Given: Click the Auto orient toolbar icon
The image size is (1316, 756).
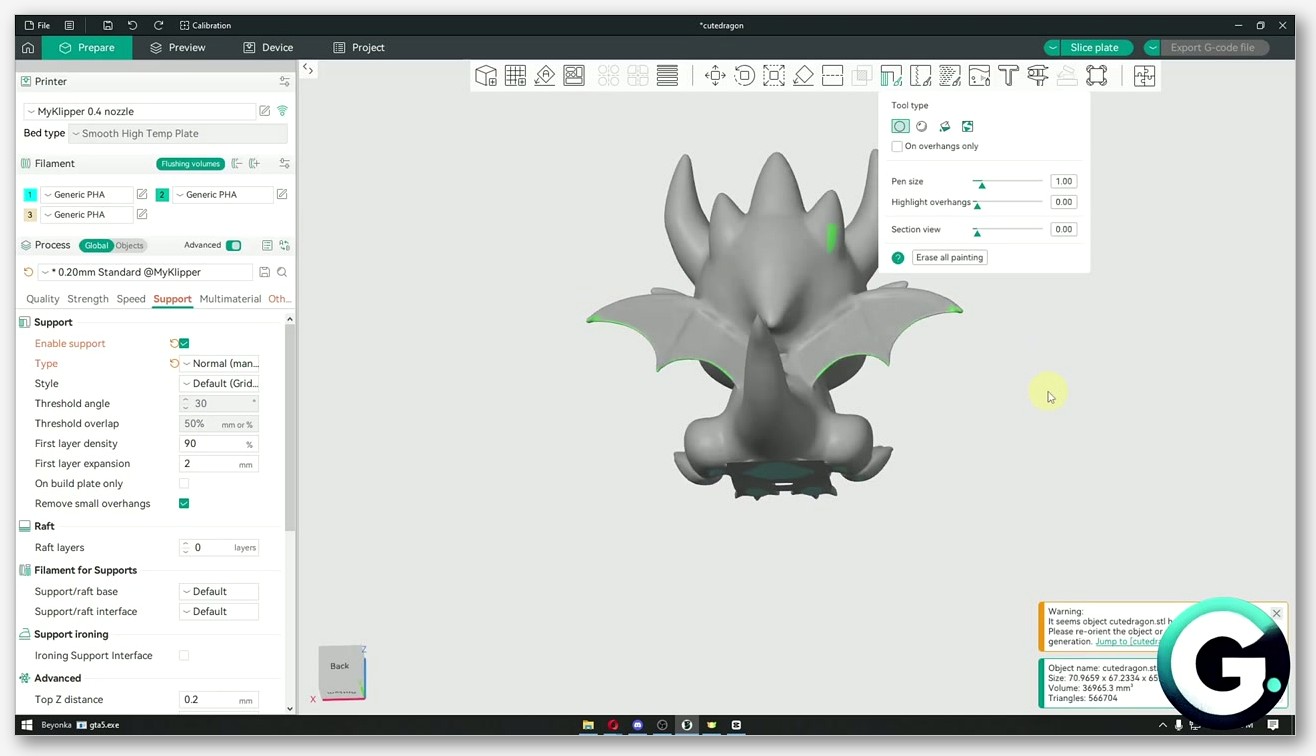Looking at the screenshot, I should pos(545,76).
